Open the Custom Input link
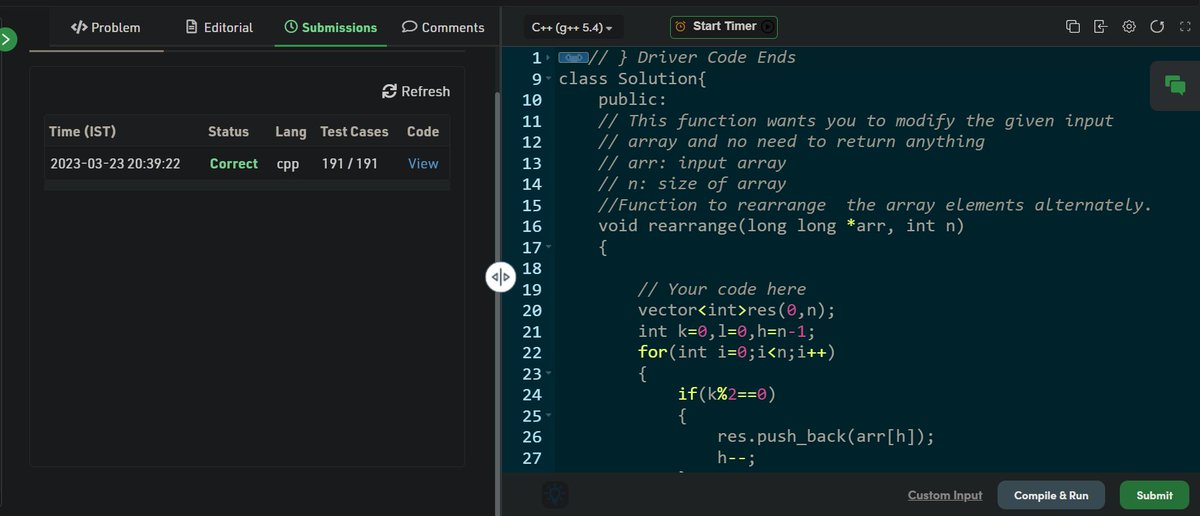Screen dimensions: 1200x516 [x=945, y=495]
